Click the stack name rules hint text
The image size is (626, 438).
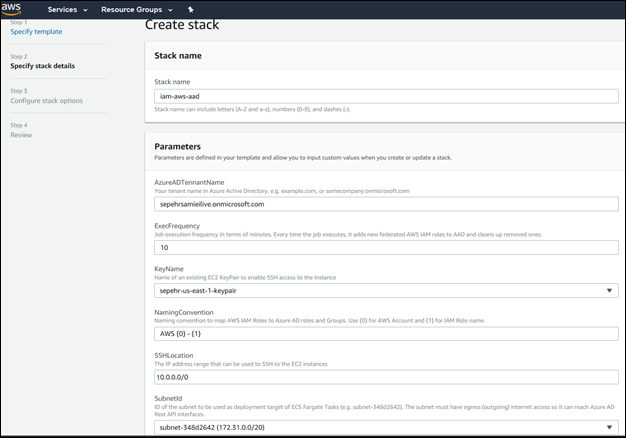[252, 109]
